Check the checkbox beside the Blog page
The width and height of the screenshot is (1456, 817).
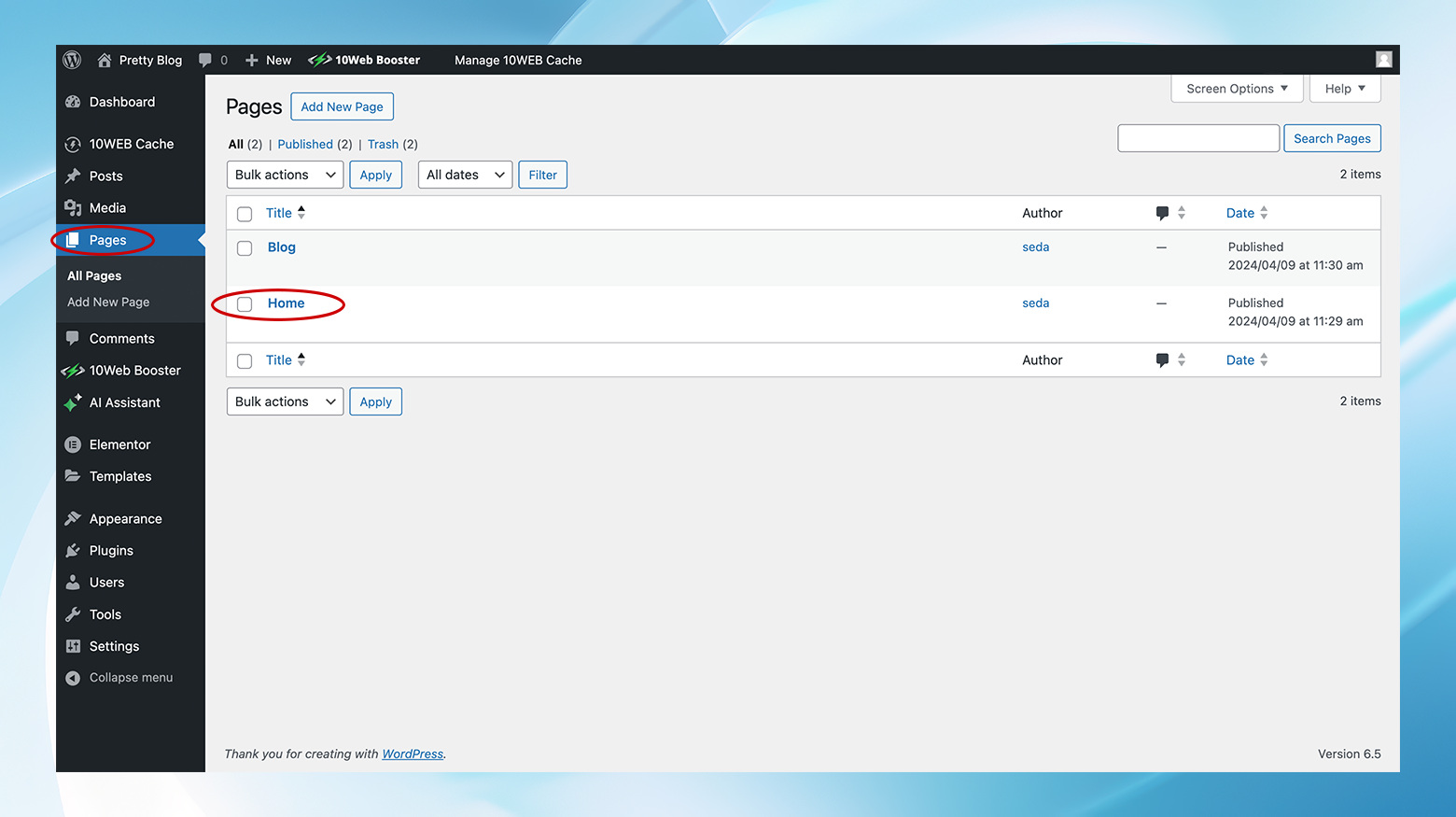244,247
